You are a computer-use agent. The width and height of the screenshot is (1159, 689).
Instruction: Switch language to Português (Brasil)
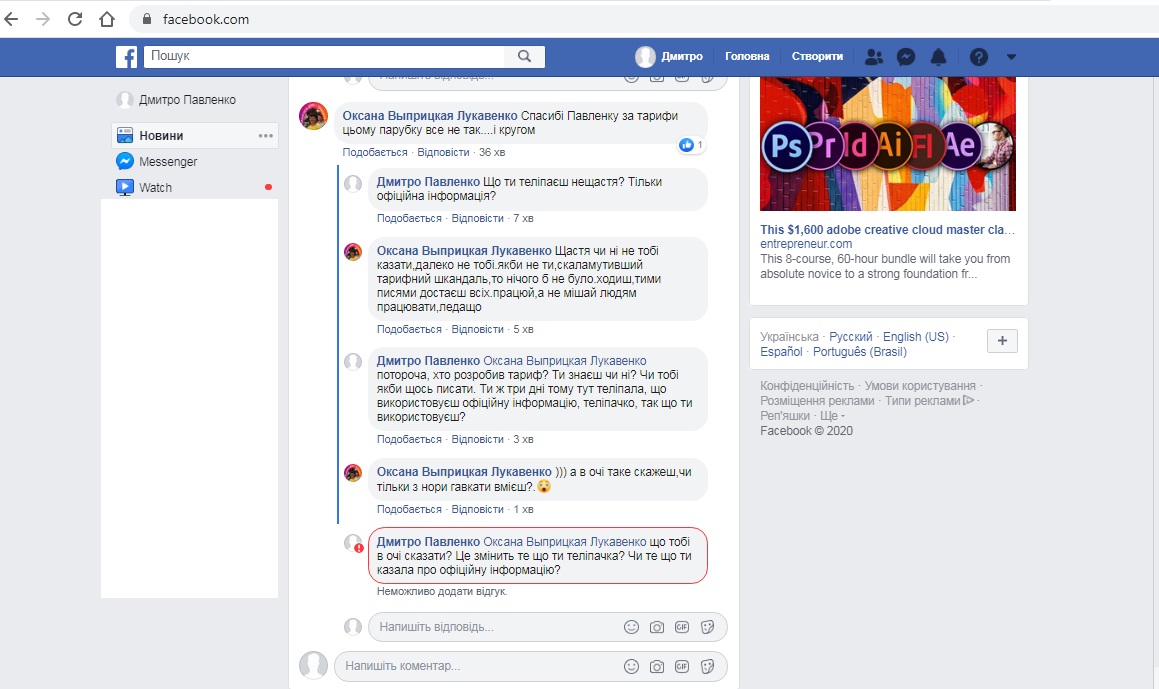(x=860, y=352)
